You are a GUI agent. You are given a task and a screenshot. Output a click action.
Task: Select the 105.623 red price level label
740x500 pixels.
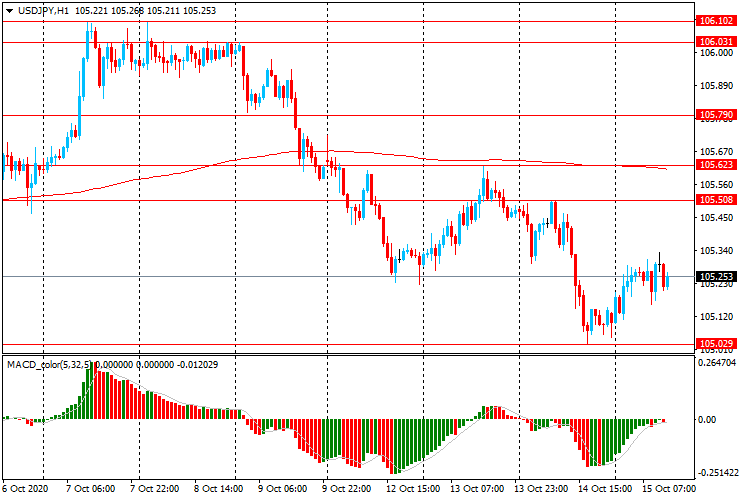click(x=716, y=165)
